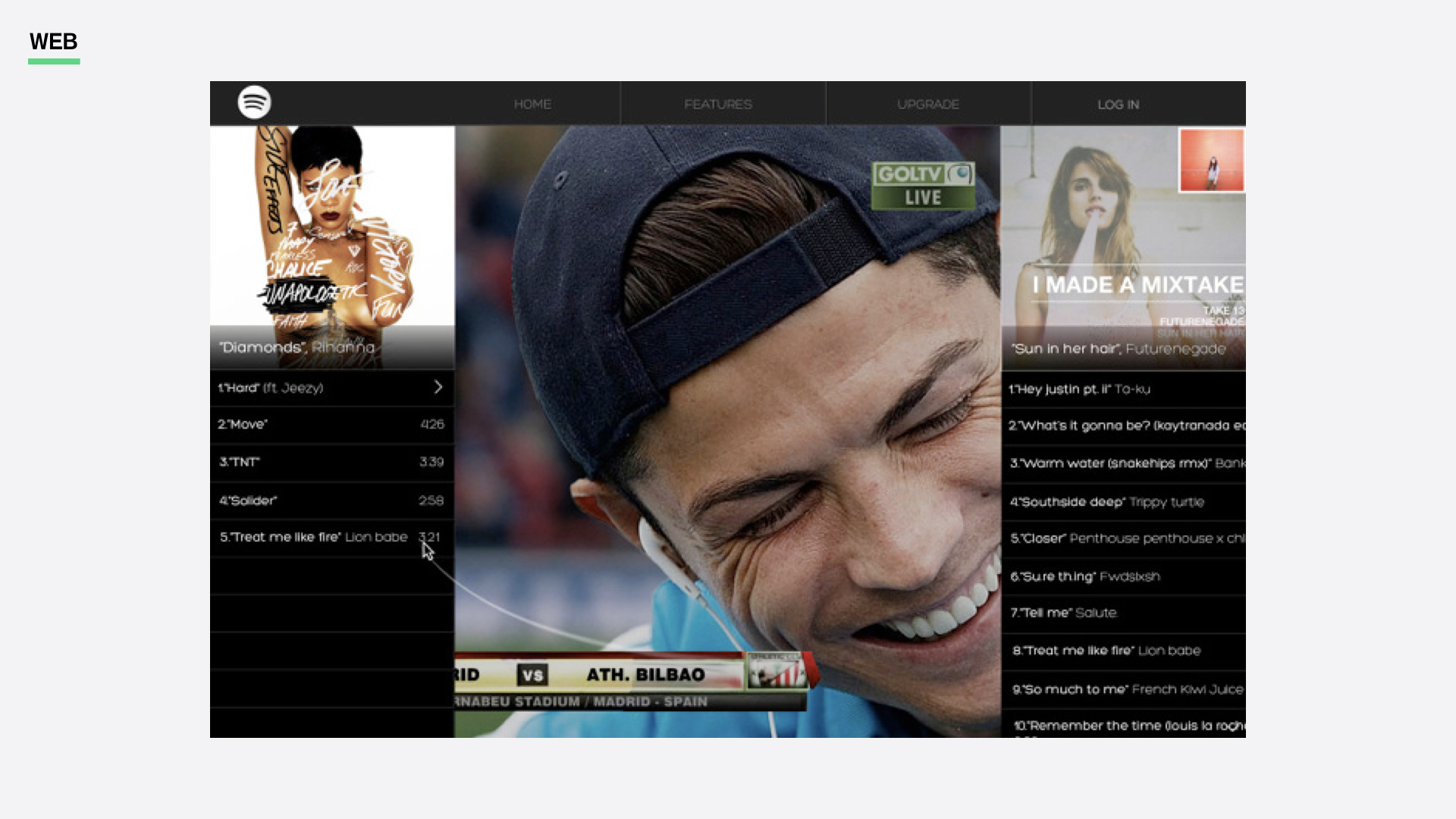Select "Tell me" by Salute
This screenshot has width=1456, height=819.
[1123, 613]
